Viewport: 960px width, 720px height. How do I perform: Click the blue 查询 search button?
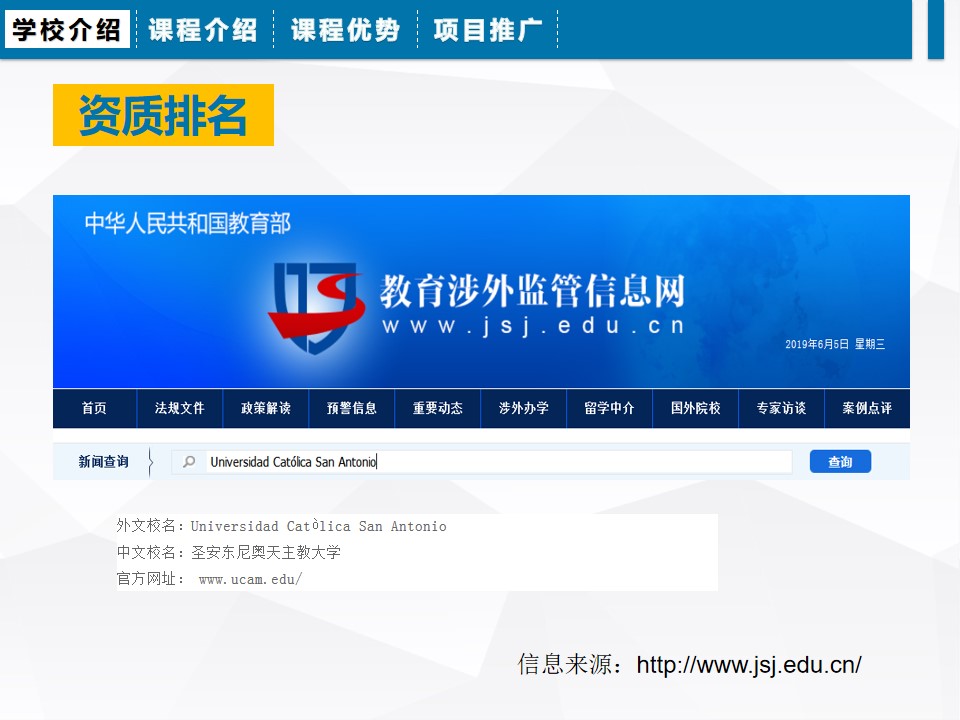click(x=840, y=462)
